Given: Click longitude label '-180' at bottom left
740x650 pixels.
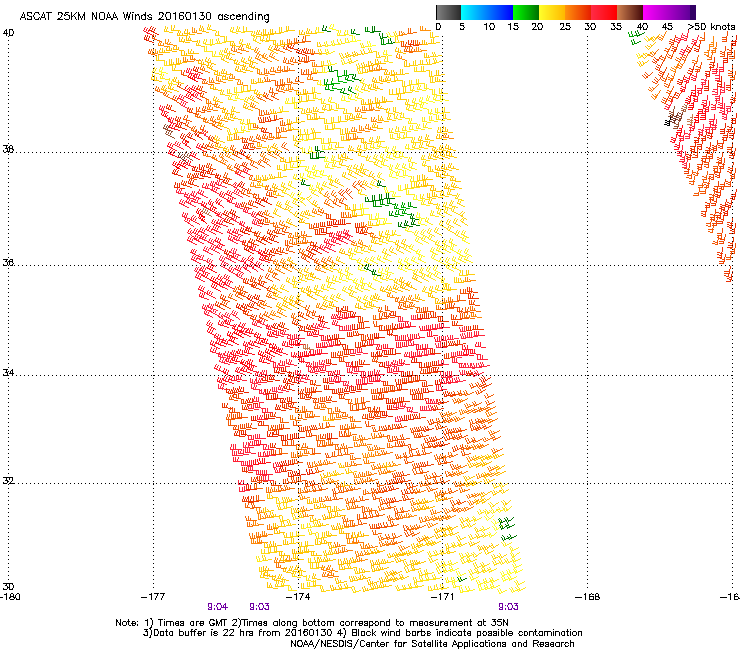Looking at the screenshot, I should (x=10, y=596).
